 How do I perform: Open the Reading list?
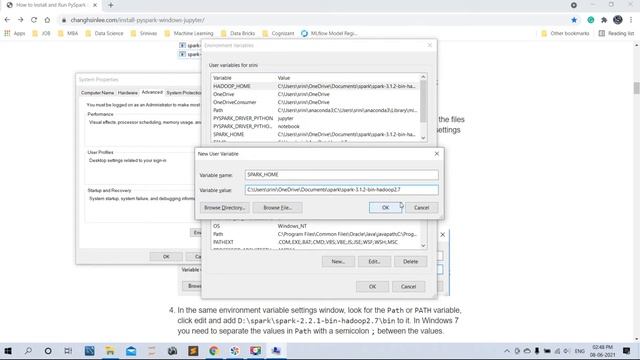point(616,33)
